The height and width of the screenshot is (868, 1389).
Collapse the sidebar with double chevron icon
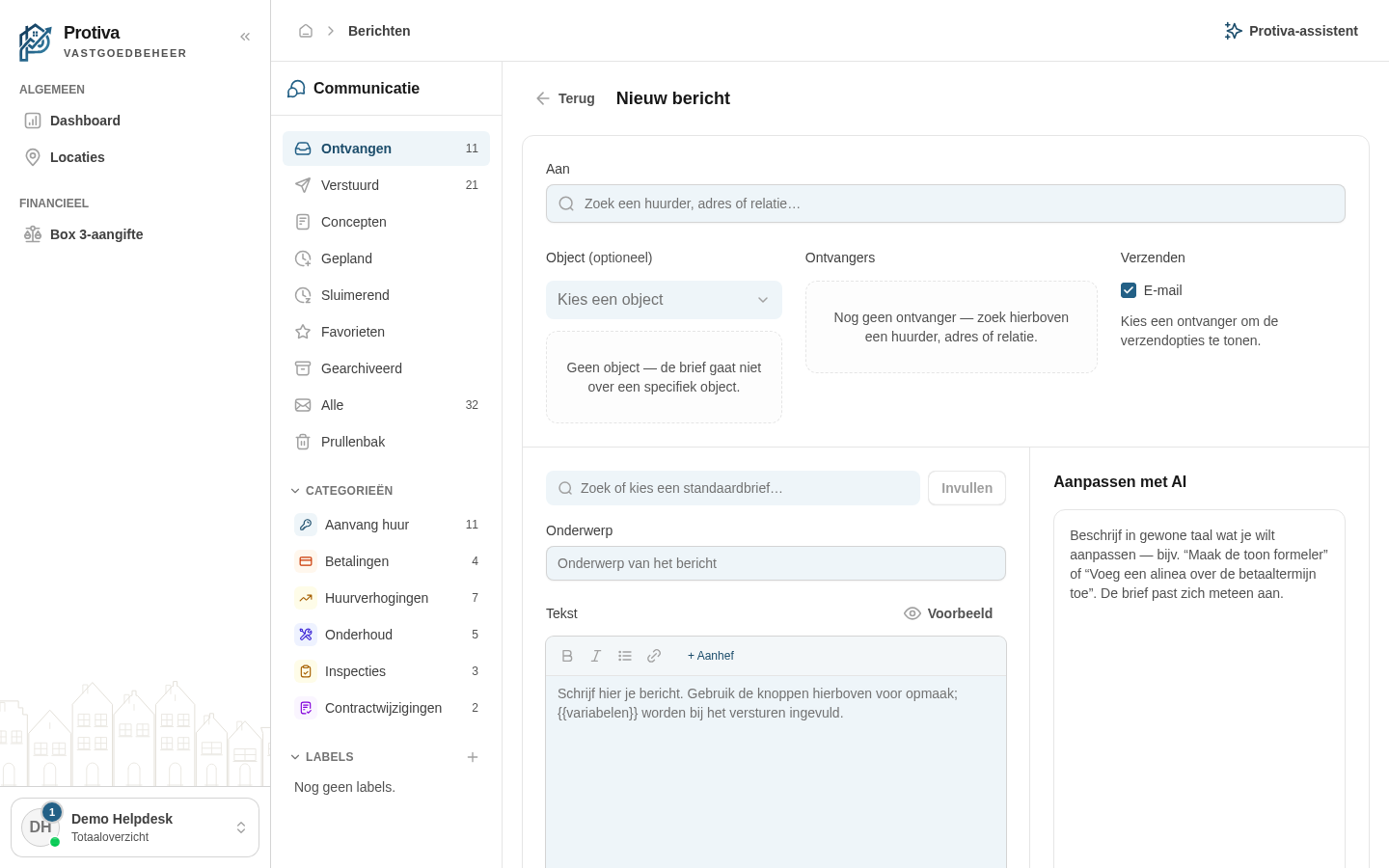(245, 37)
